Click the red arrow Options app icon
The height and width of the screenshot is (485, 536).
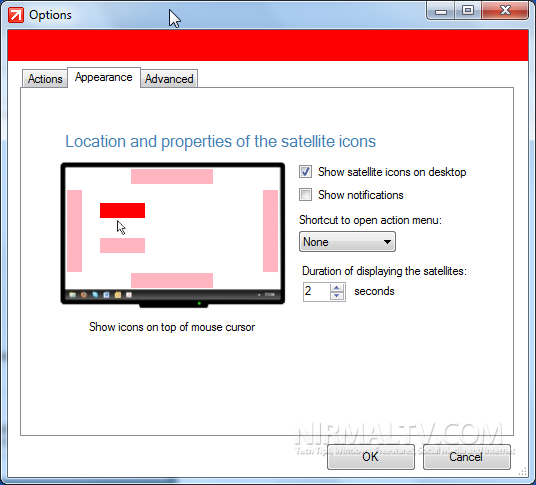tap(16, 15)
